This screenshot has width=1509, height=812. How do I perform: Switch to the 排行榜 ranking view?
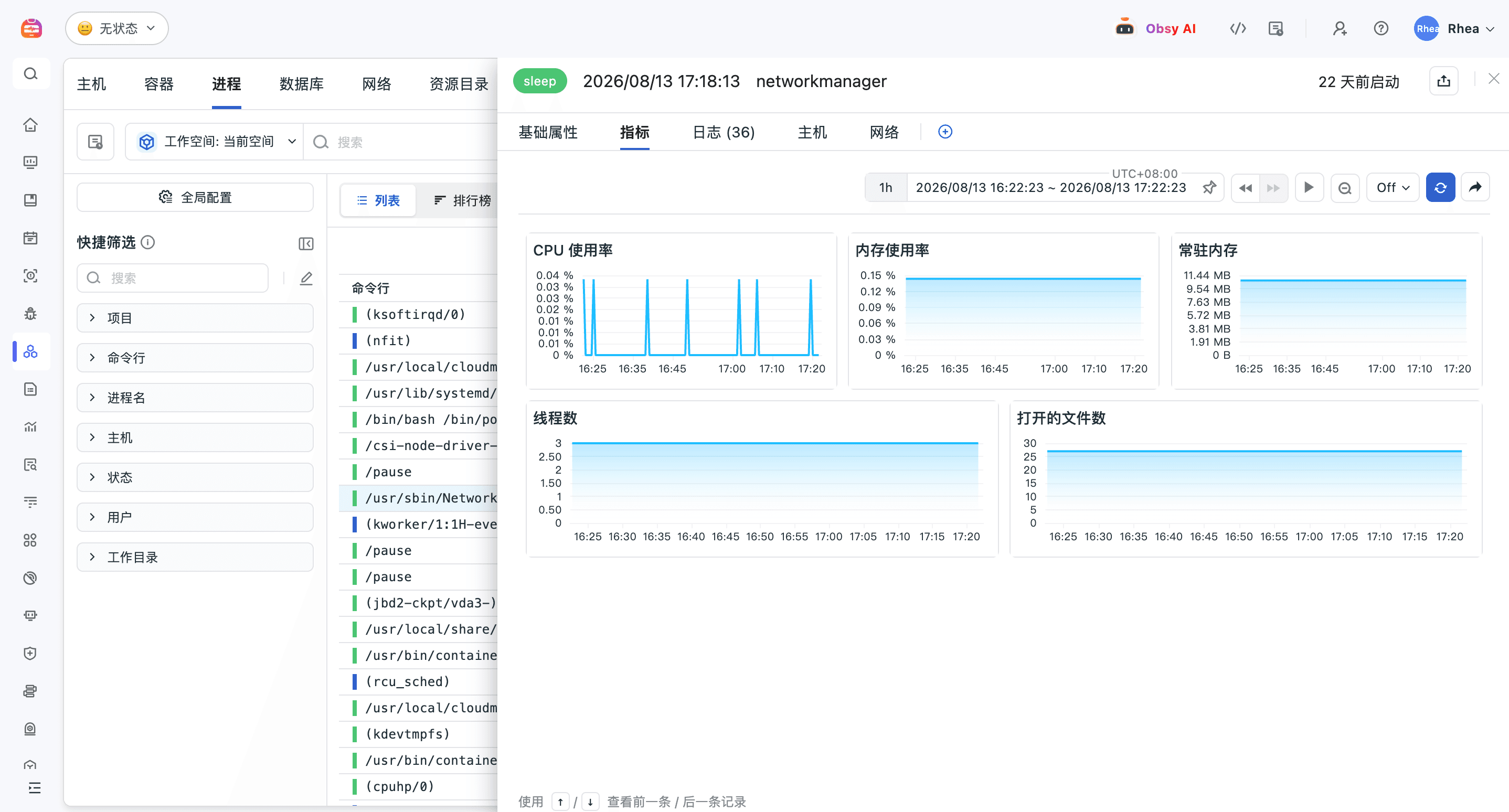(462, 201)
